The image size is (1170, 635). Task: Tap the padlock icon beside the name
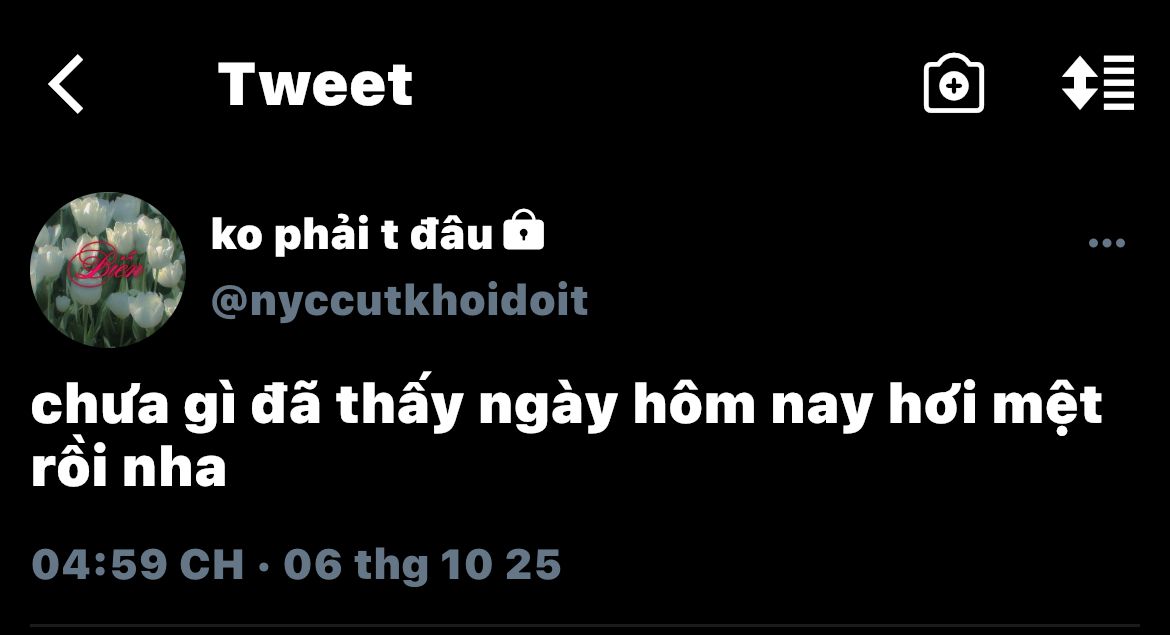click(524, 230)
